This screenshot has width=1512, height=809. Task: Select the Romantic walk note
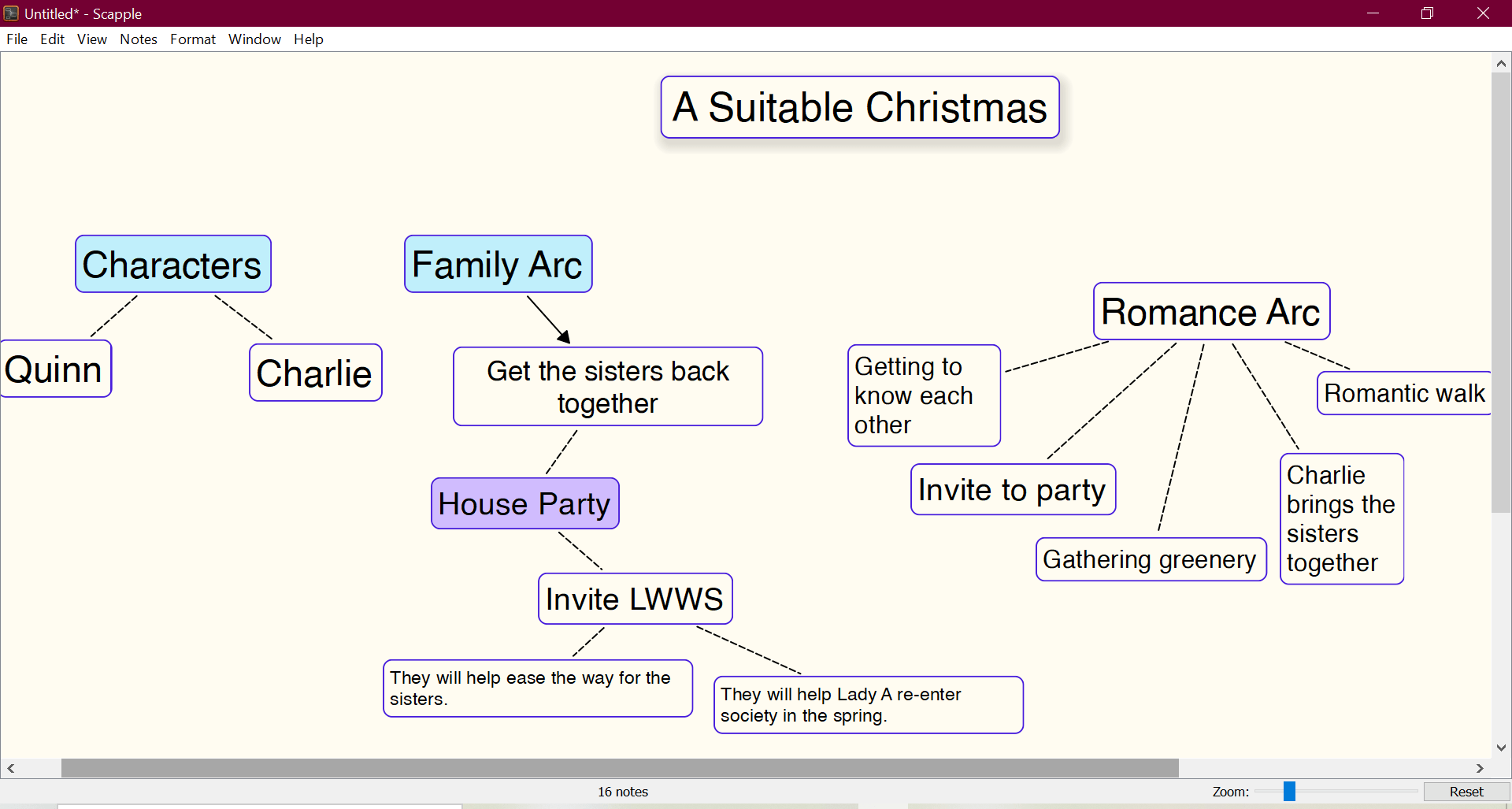coord(1404,393)
